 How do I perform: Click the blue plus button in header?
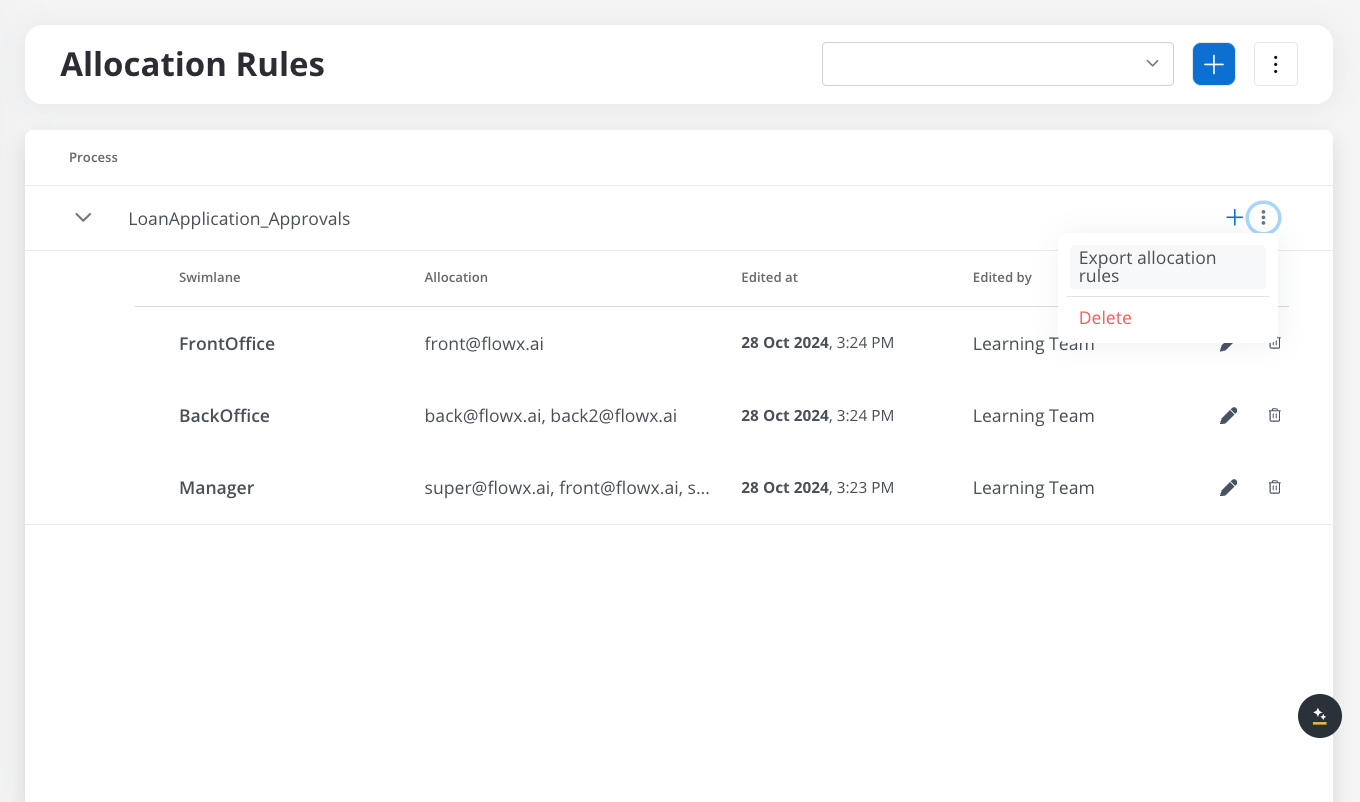[x=1214, y=64]
